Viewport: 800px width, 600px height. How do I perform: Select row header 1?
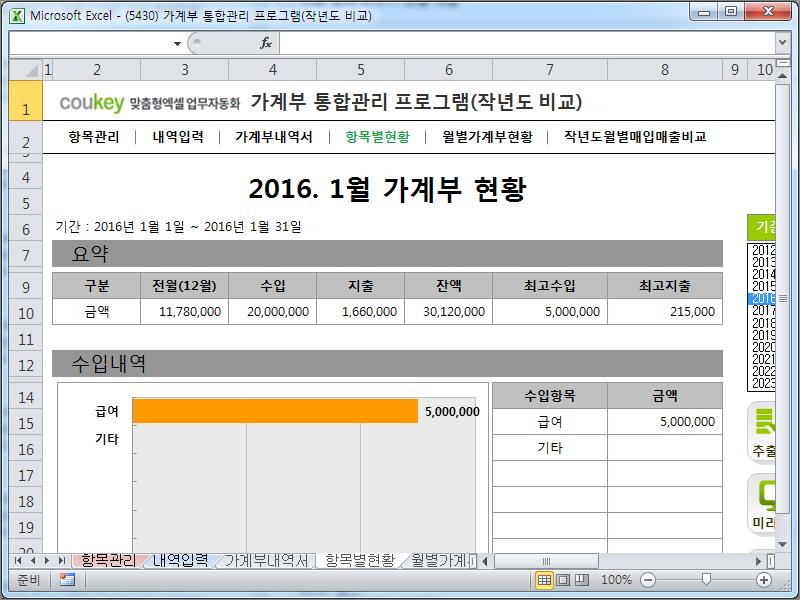point(26,101)
